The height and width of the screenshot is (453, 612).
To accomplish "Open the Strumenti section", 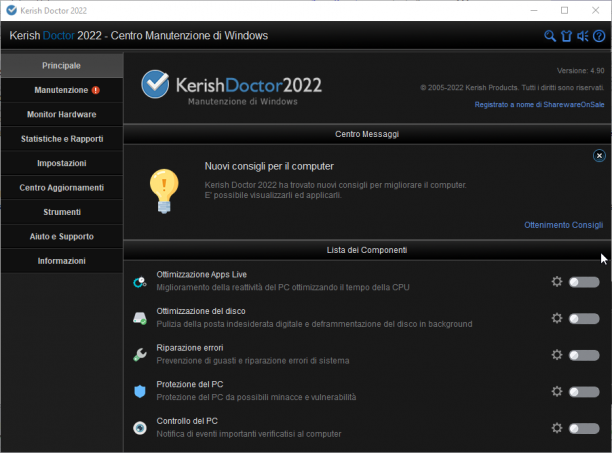I will point(62,212).
